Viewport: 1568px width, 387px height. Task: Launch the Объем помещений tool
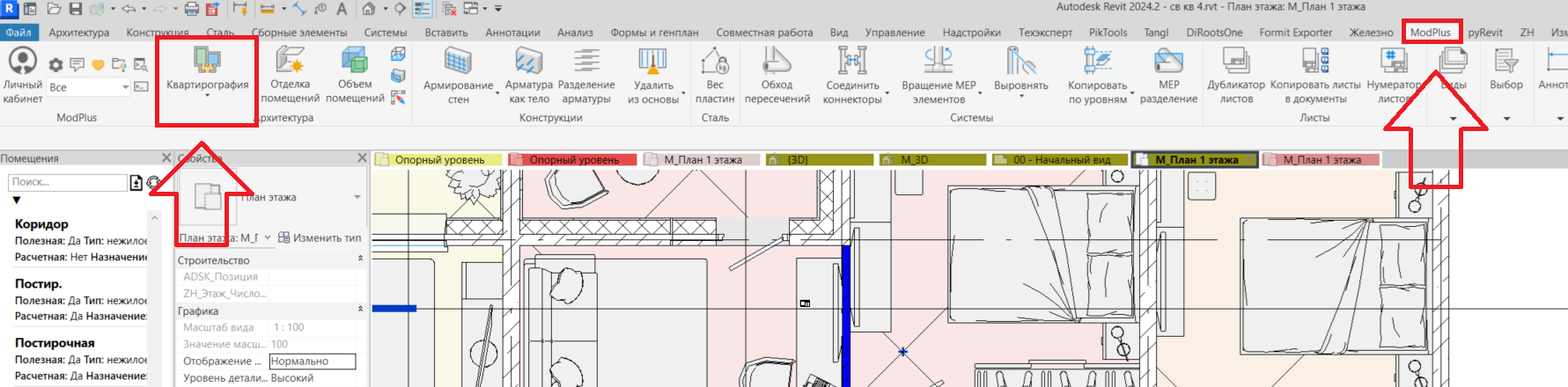coord(355,75)
